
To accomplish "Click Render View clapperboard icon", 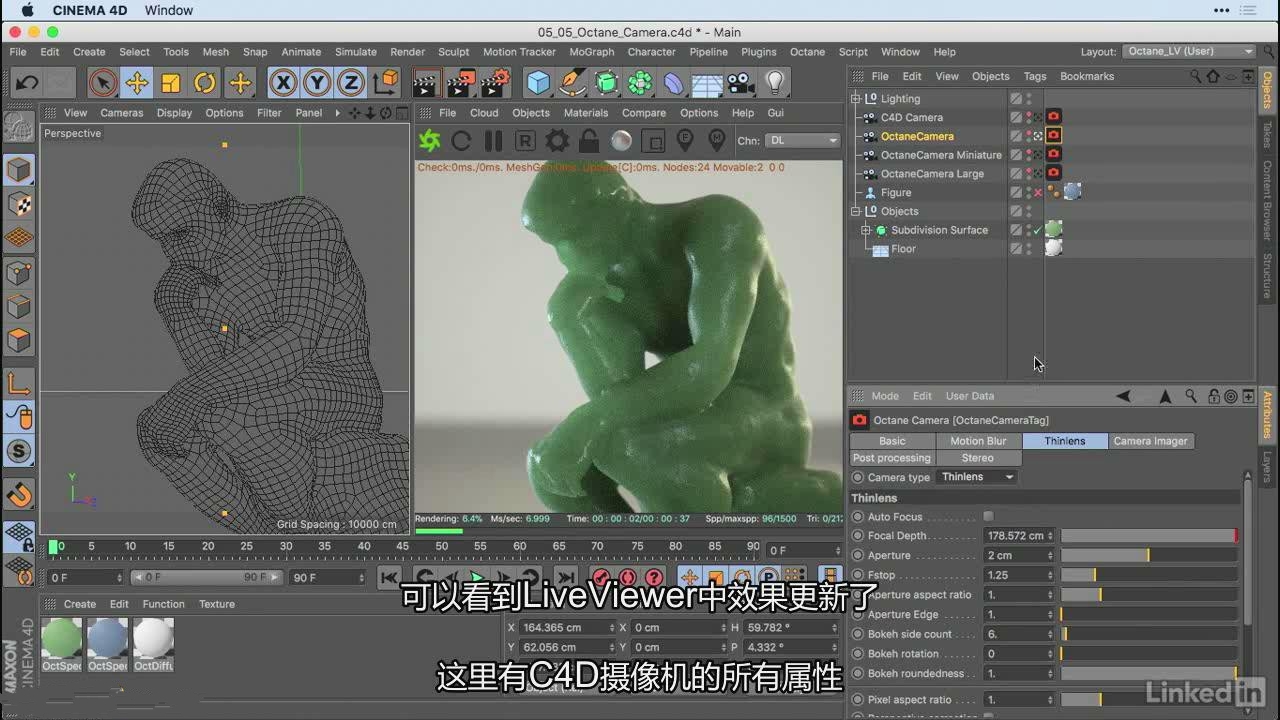I will [427, 83].
